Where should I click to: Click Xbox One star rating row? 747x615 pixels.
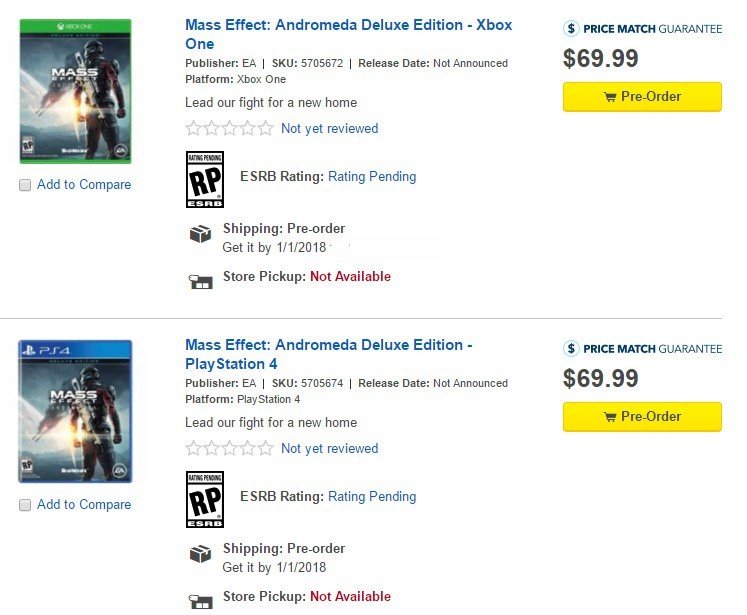(x=229, y=128)
